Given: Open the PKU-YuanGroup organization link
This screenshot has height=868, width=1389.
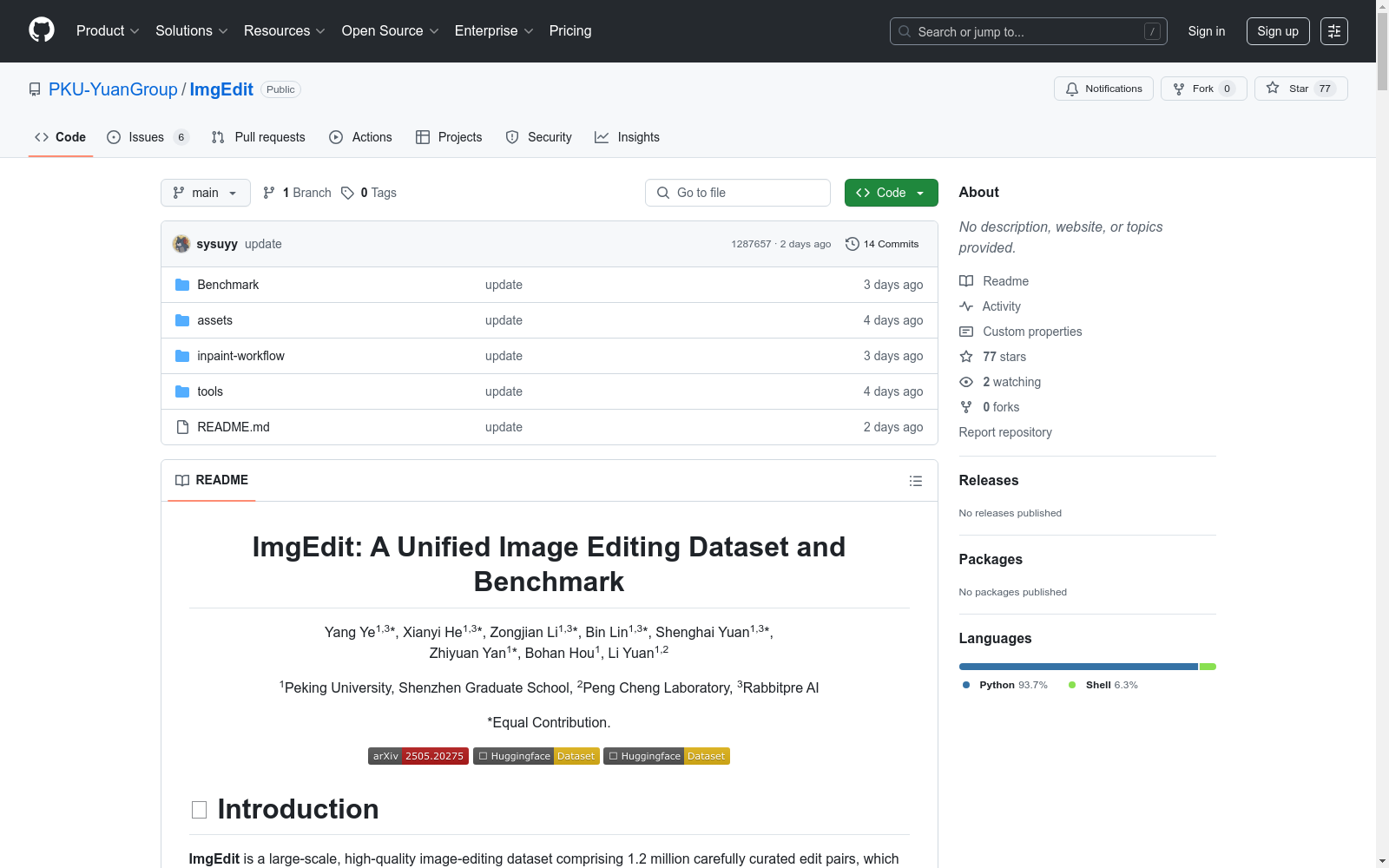Looking at the screenshot, I should click(x=113, y=89).
